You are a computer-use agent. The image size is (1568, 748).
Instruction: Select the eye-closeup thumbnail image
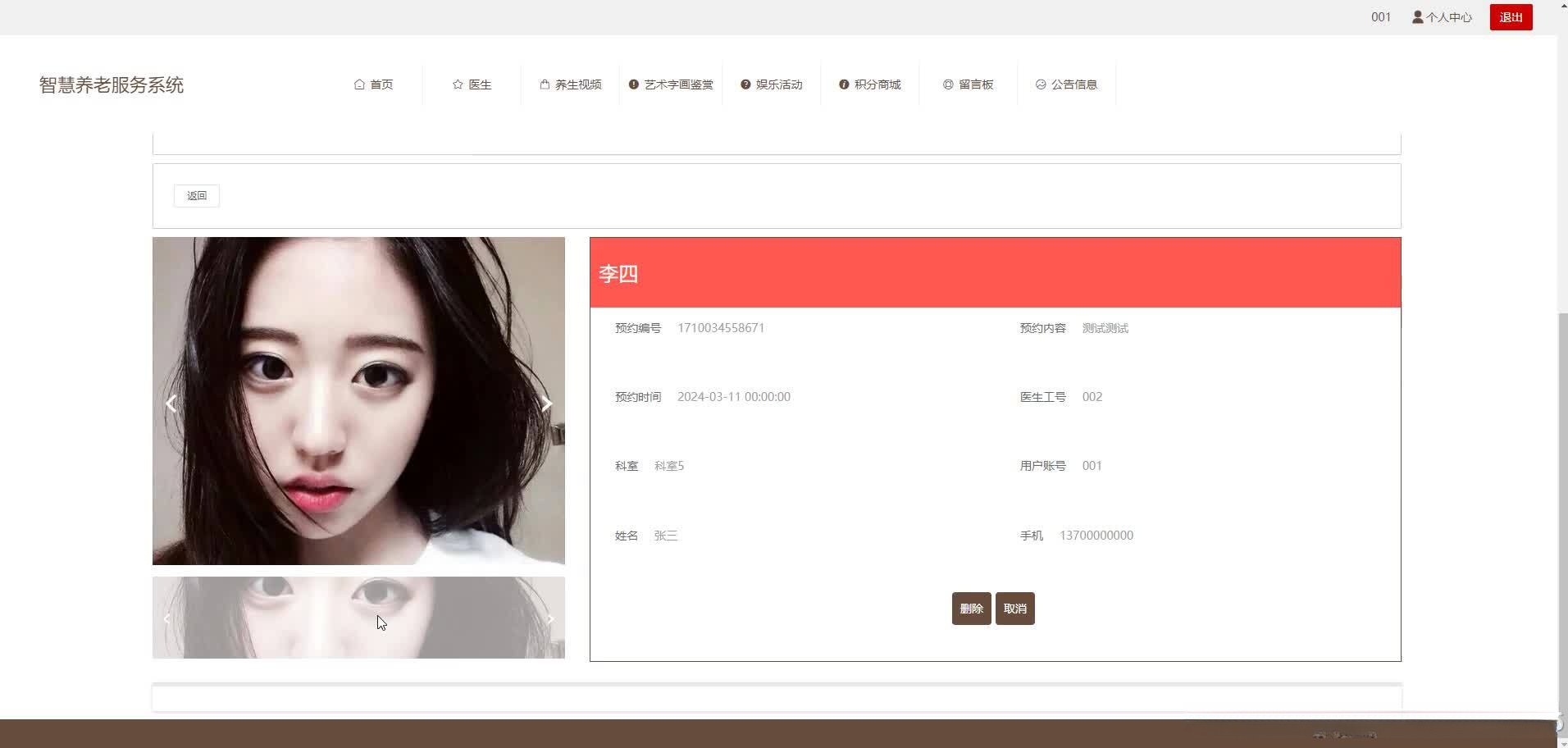(358, 618)
